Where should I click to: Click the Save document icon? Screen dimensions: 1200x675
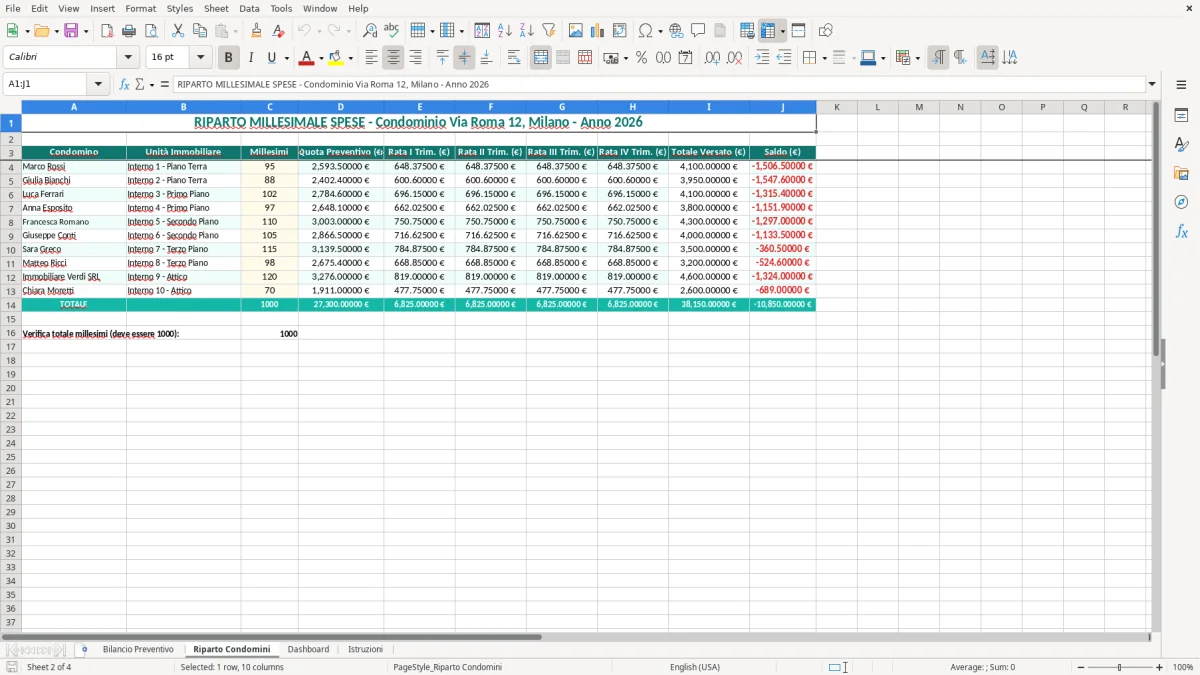click(x=71, y=31)
